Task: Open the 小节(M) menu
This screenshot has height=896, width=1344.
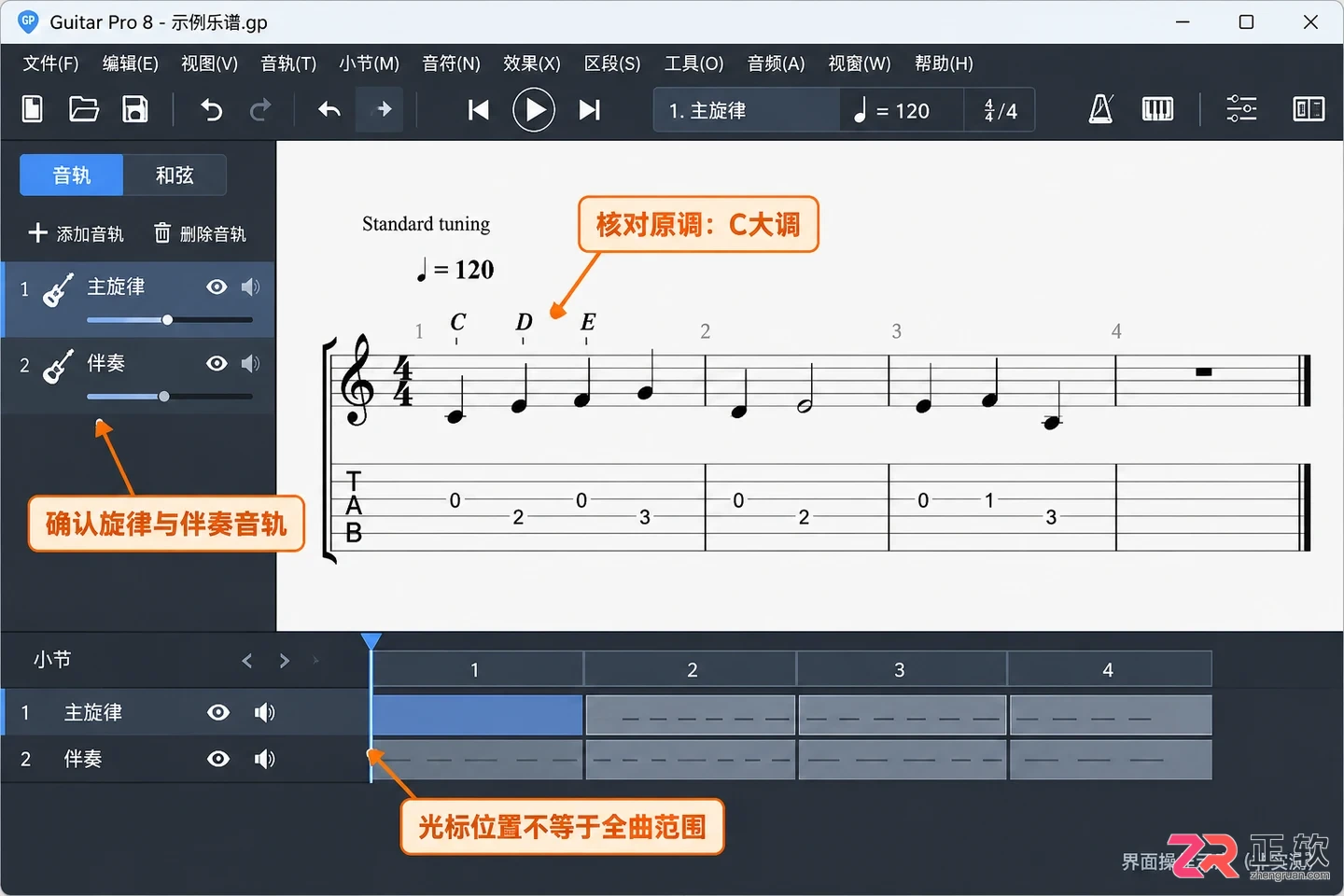Action: tap(369, 63)
